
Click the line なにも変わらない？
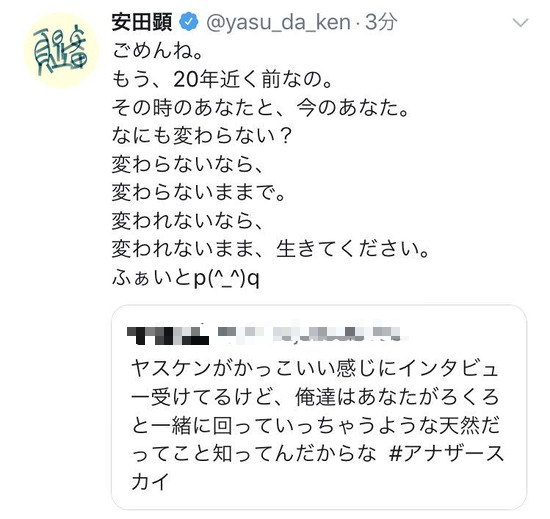202,136
